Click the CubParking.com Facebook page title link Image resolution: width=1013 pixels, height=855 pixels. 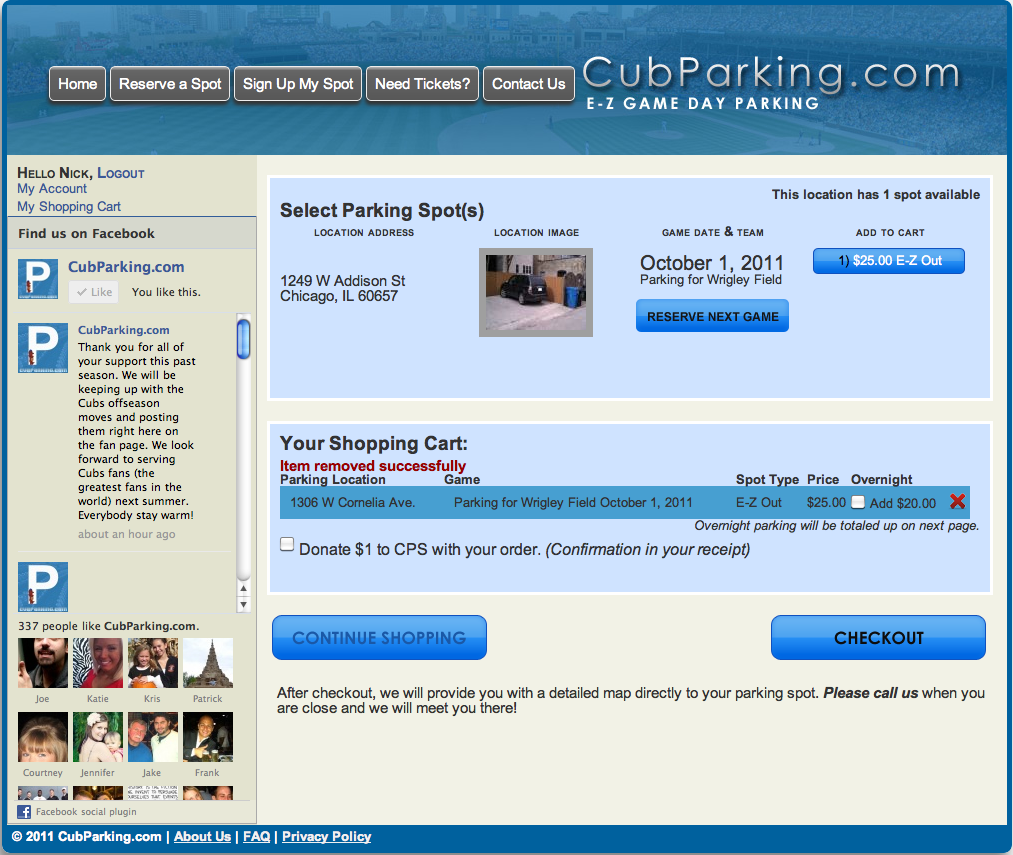[126, 267]
